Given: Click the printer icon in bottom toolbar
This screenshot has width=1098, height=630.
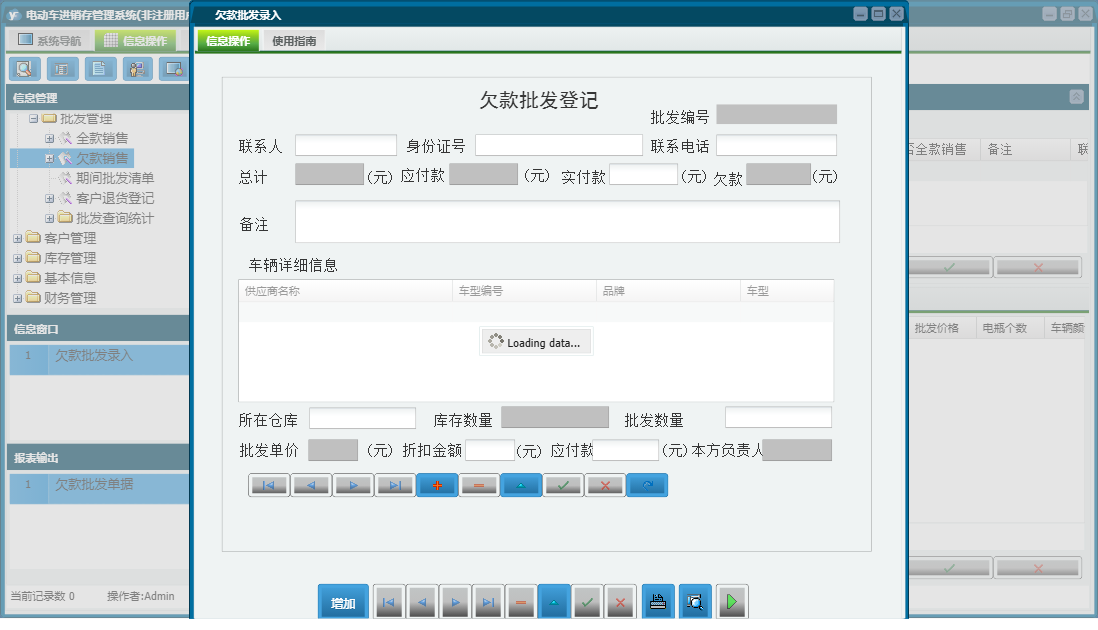Looking at the screenshot, I should pyautogui.click(x=658, y=602).
